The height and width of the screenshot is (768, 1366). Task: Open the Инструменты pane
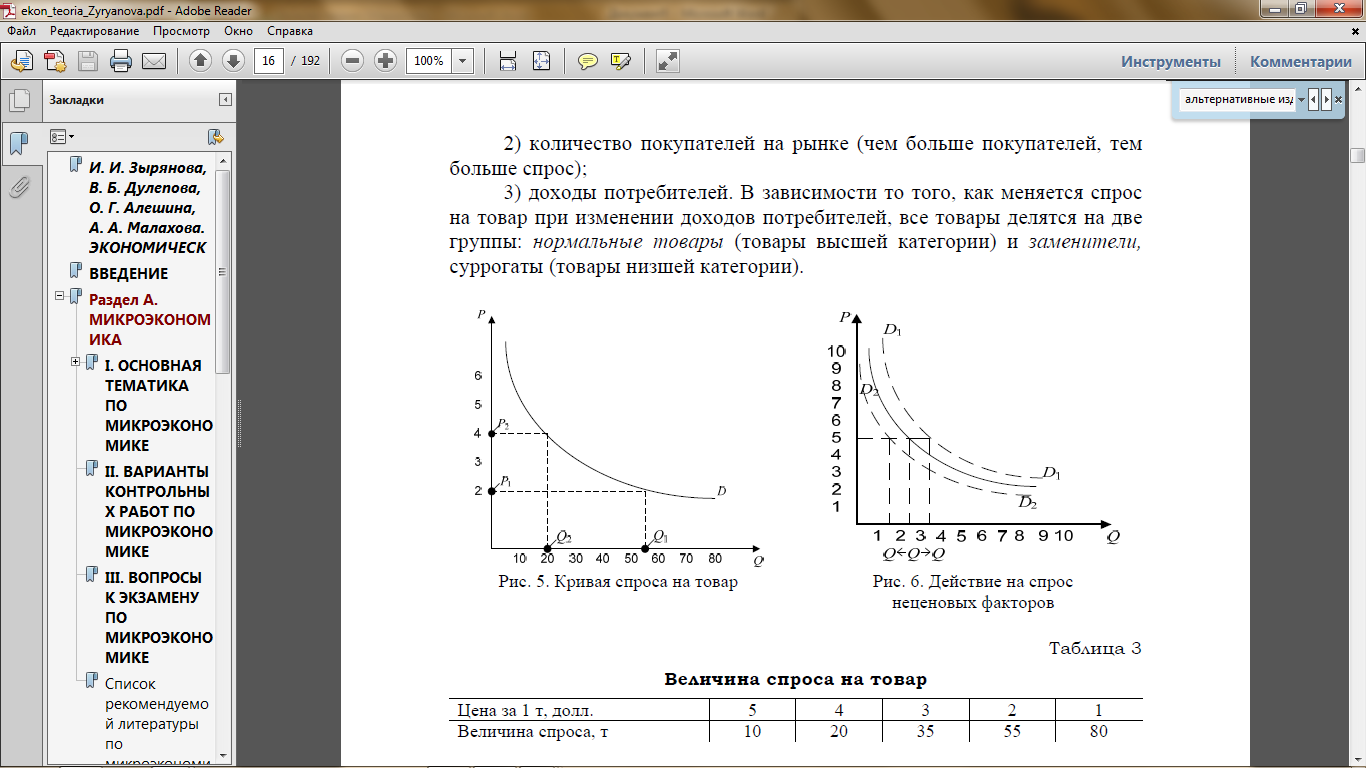coord(1170,61)
